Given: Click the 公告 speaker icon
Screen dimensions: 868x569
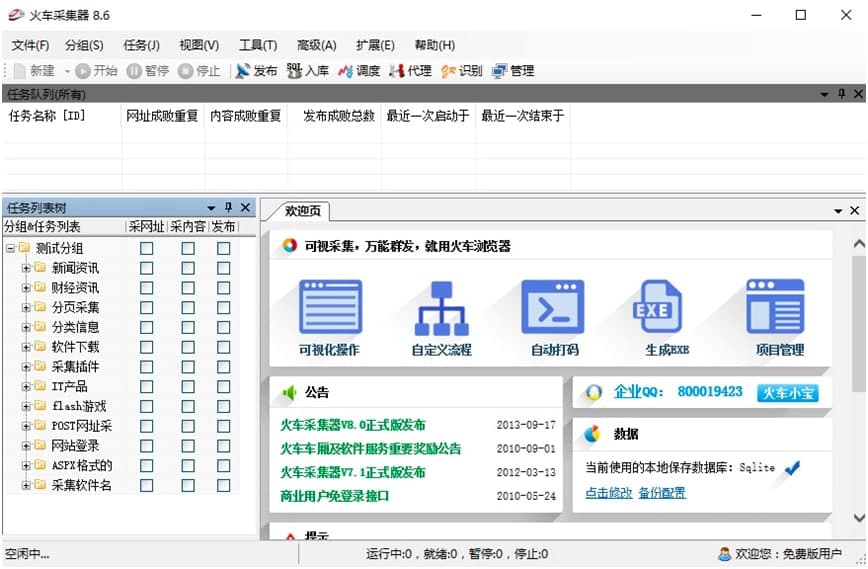Looking at the screenshot, I should pos(290,392).
